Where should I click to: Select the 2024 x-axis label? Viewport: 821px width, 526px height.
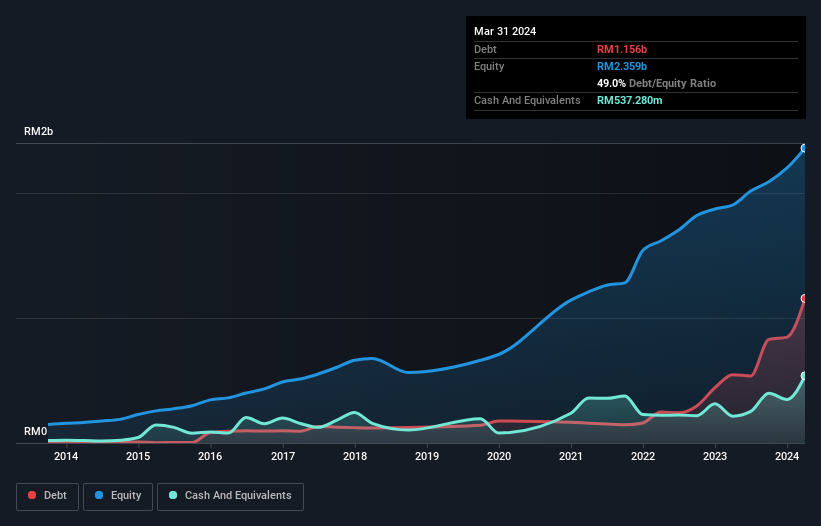tap(787, 457)
